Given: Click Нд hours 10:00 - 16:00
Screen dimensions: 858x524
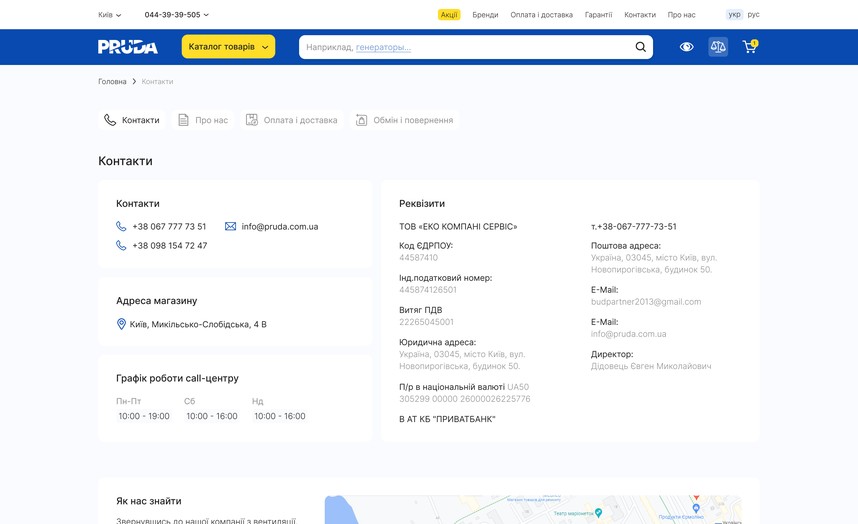Looking at the screenshot, I should (x=280, y=416).
